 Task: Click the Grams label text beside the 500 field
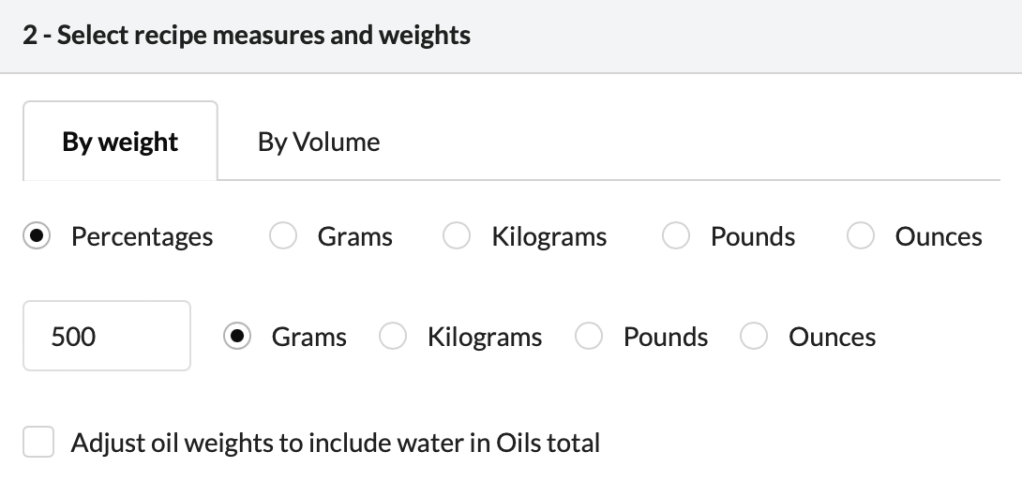tap(309, 337)
